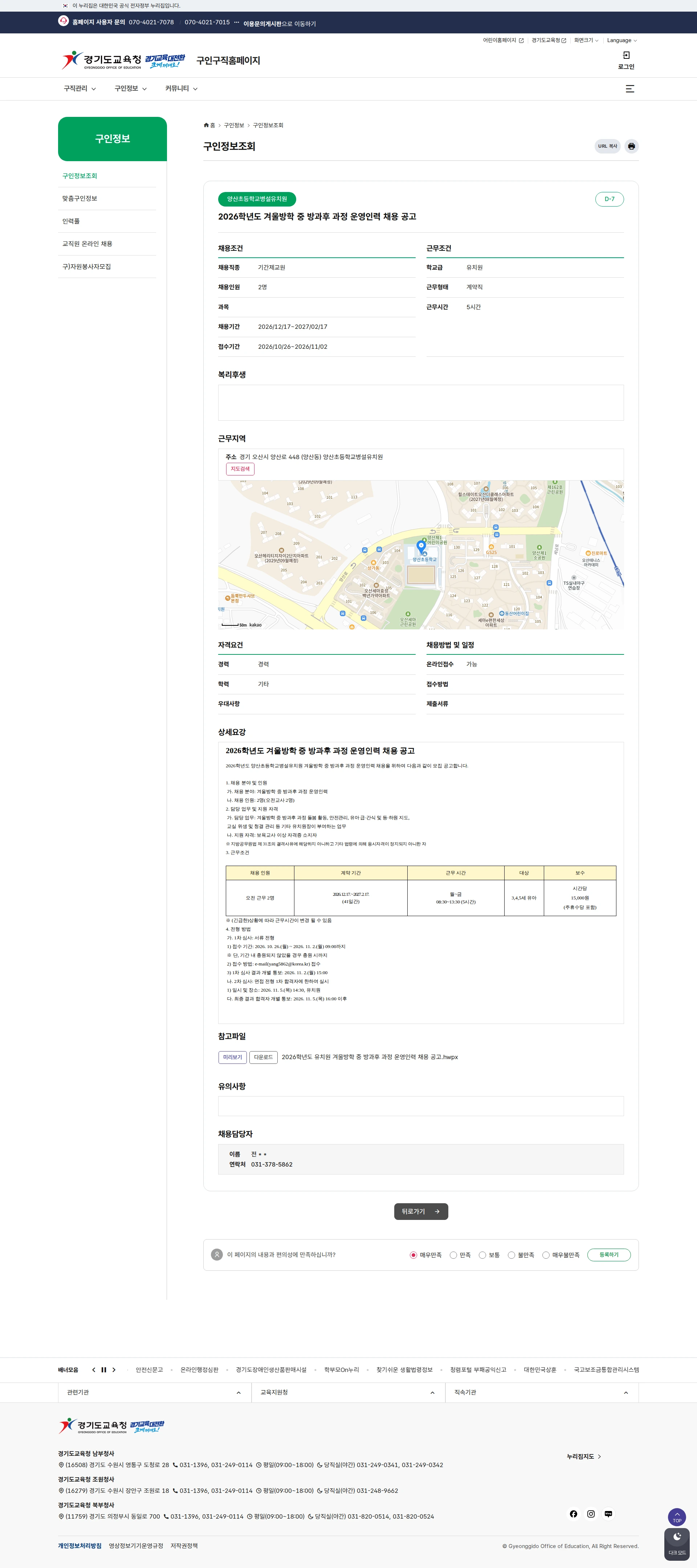Select 매우불만족 radio button
The width and height of the screenshot is (697, 1568).
[x=546, y=1255]
